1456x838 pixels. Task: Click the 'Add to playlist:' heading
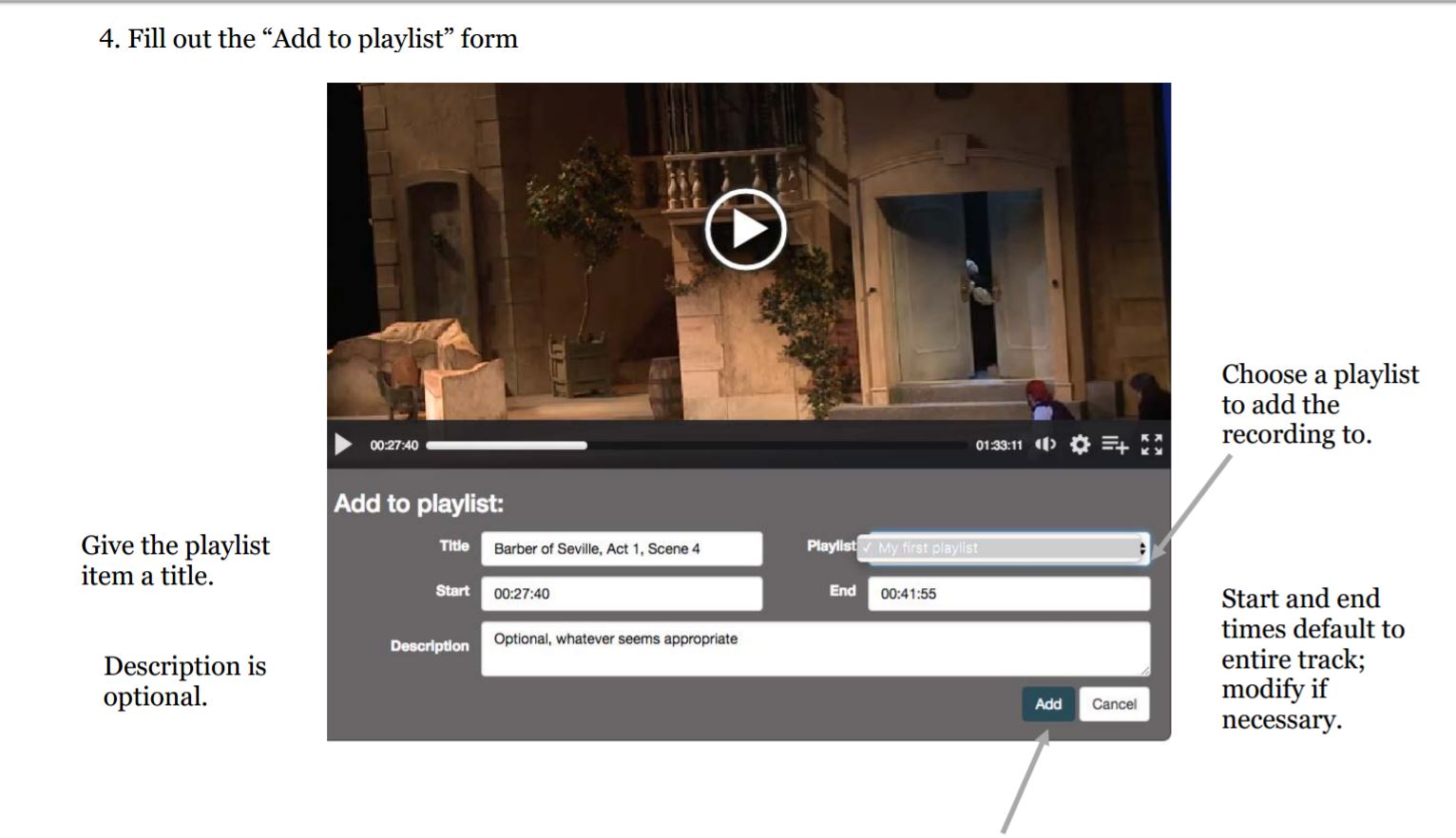[x=418, y=504]
